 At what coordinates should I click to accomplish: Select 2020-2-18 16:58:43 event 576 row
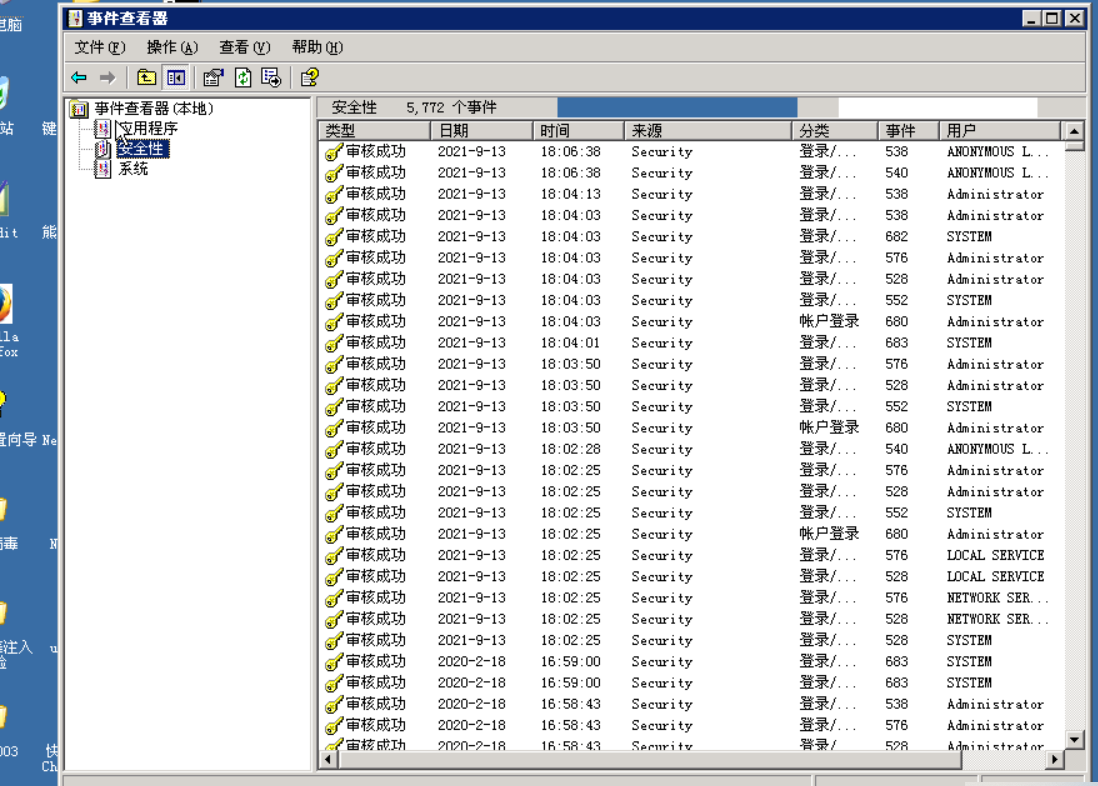(692, 725)
